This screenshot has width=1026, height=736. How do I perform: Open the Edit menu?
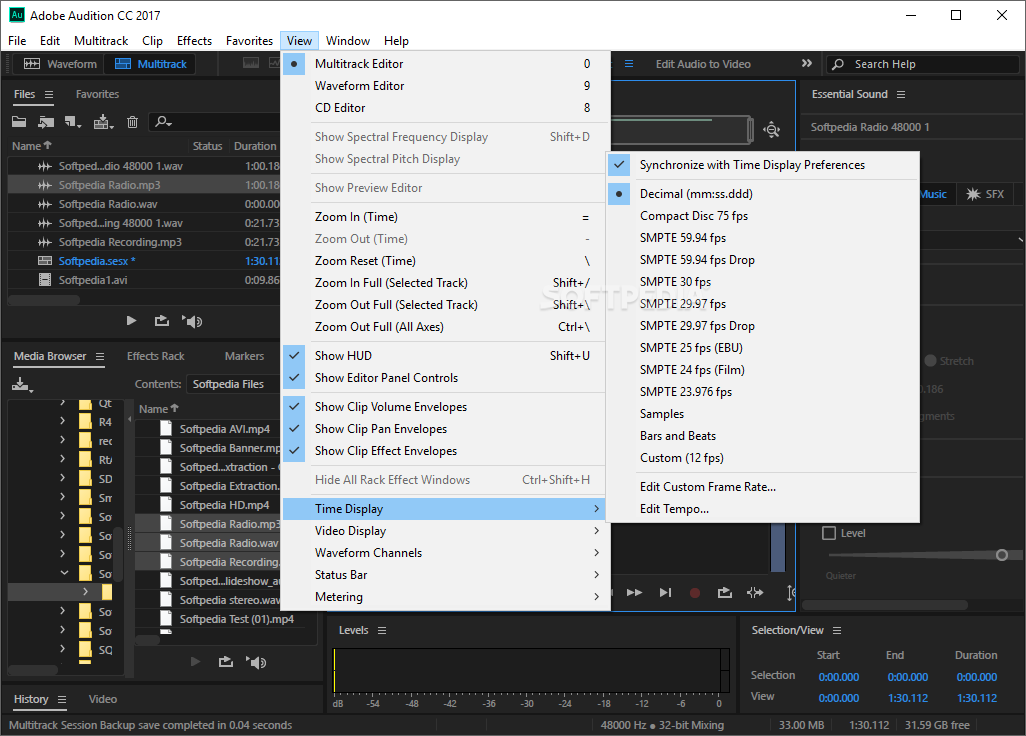pyautogui.click(x=50, y=41)
